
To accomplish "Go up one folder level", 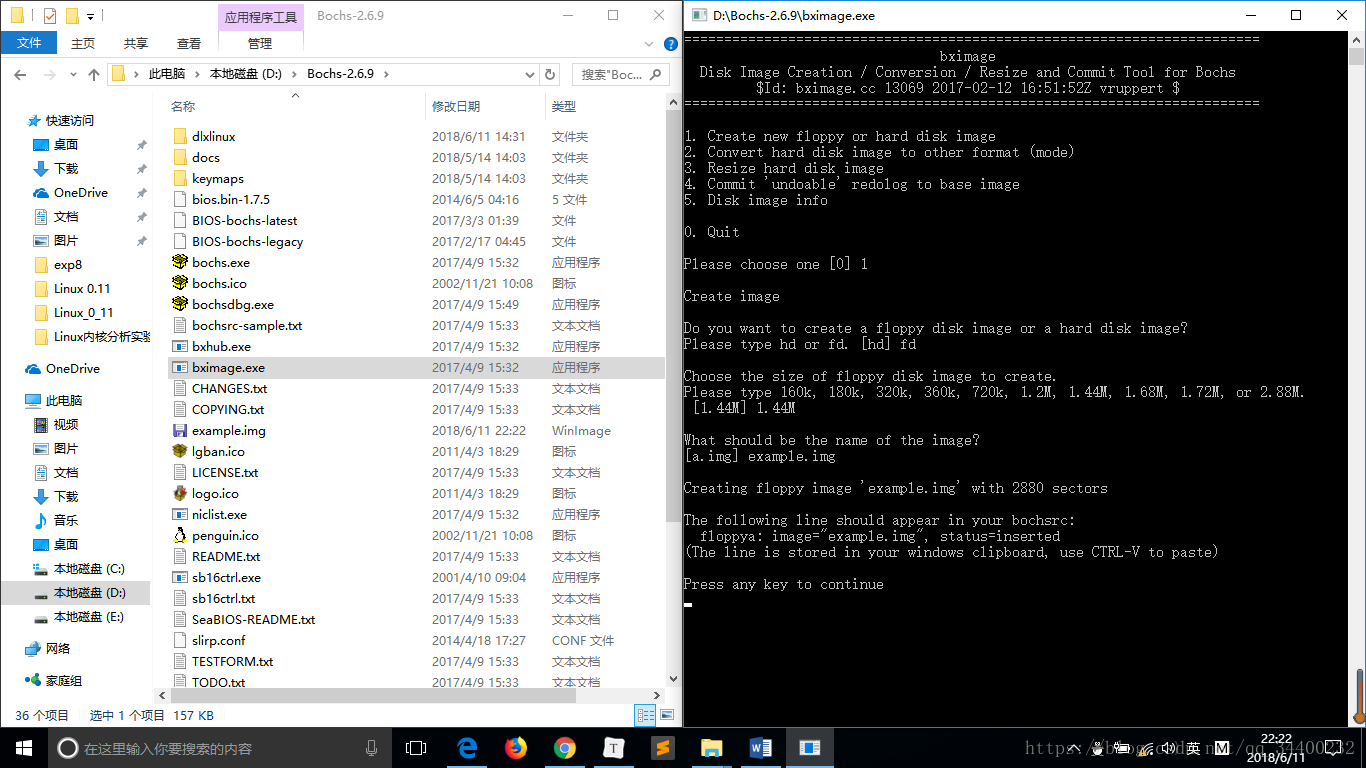I will [x=94, y=74].
